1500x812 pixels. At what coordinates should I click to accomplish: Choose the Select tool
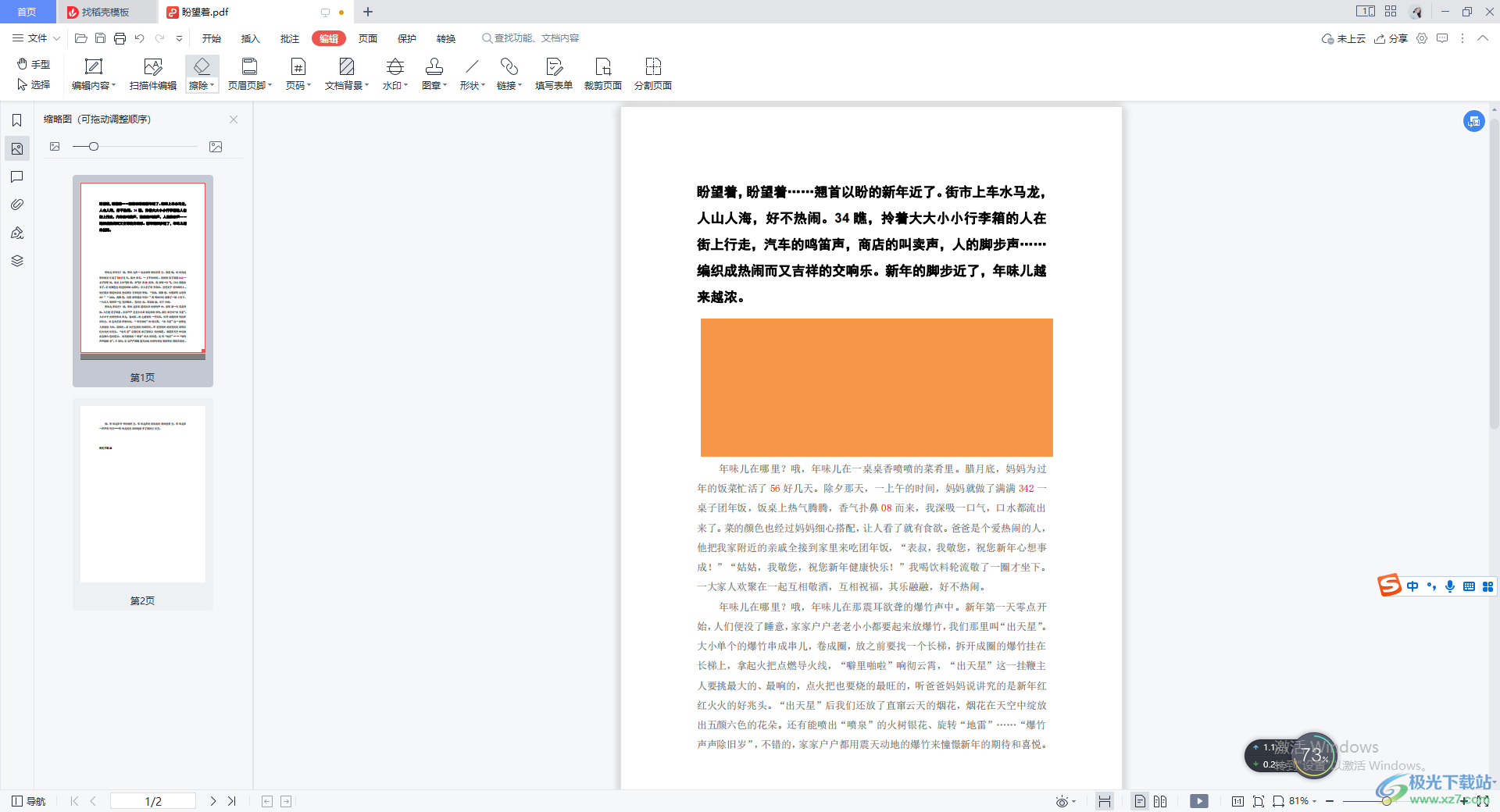[x=34, y=84]
